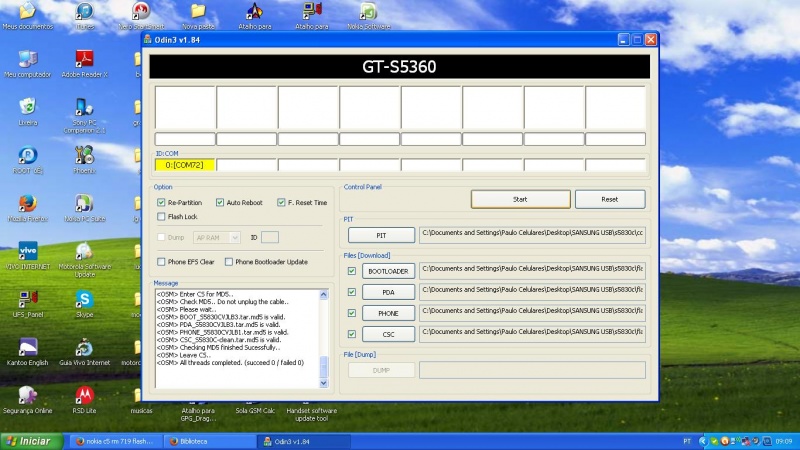Viewport: 800px width, 450px height.
Task: Enable the Flash Lock option
Action: tap(161, 217)
